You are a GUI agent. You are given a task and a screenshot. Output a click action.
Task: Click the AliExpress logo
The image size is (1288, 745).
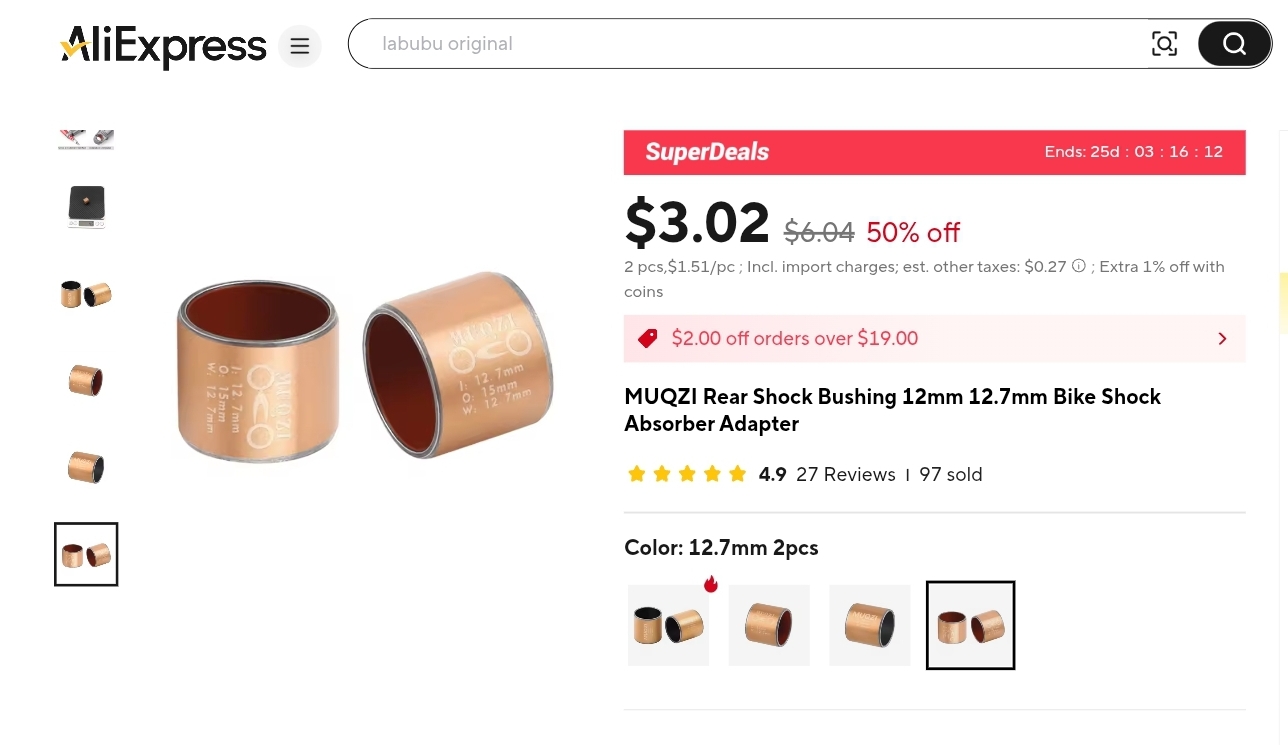pos(164,46)
